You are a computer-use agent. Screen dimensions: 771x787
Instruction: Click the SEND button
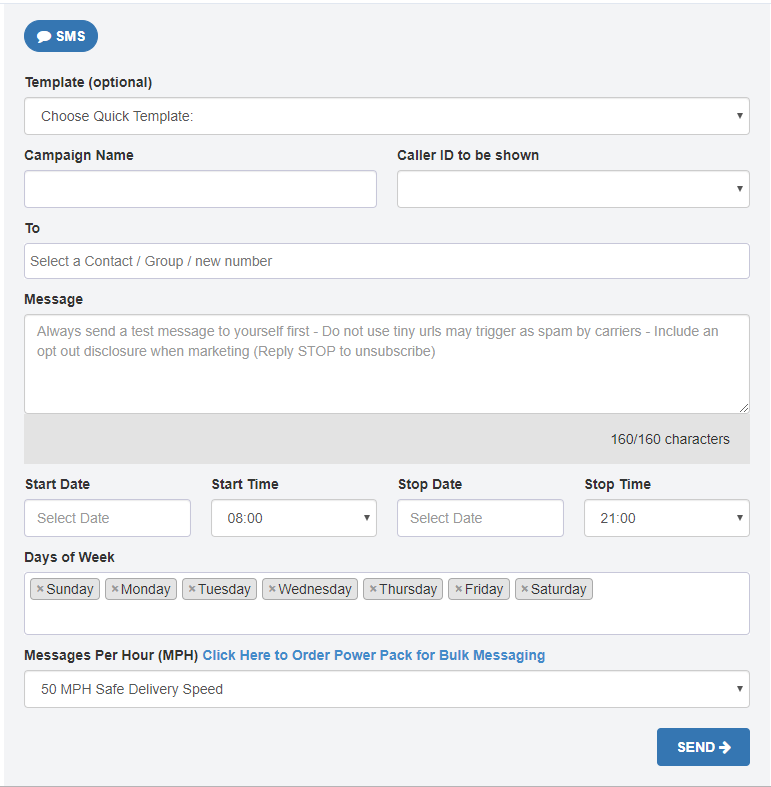click(x=703, y=747)
